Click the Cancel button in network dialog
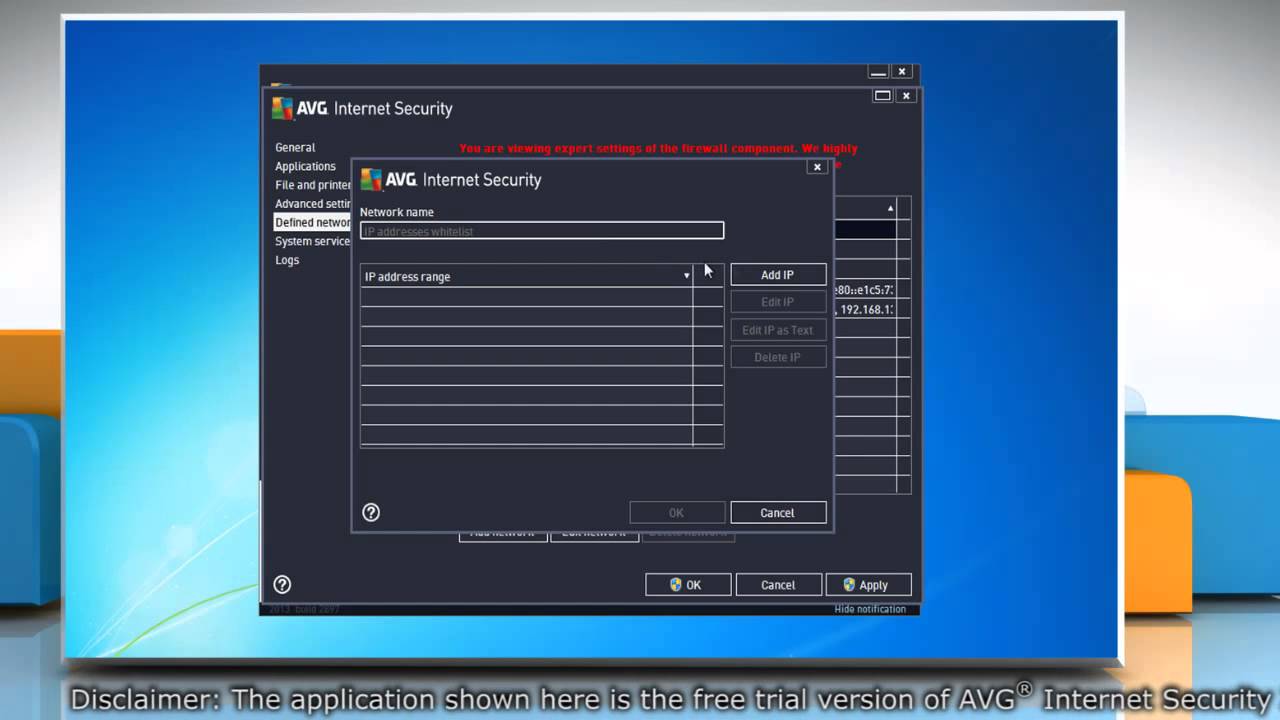1280x720 pixels. (x=778, y=513)
